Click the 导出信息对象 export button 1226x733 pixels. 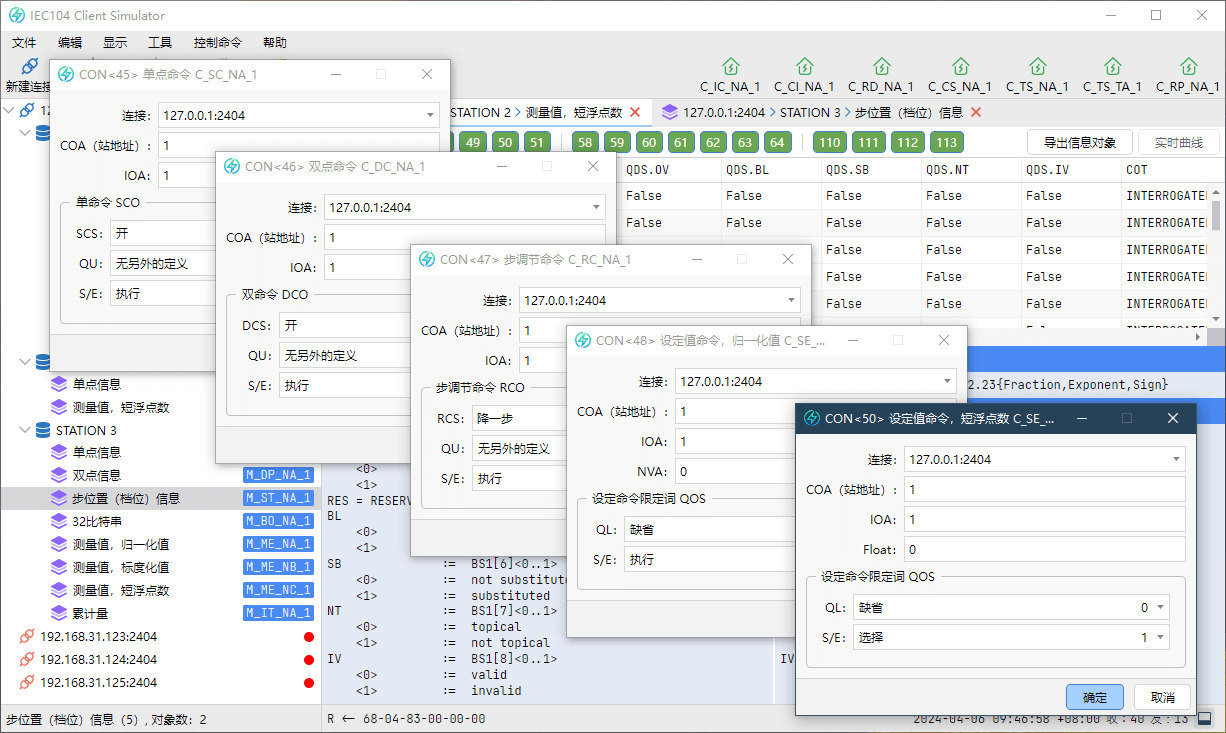click(x=1079, y=142)
